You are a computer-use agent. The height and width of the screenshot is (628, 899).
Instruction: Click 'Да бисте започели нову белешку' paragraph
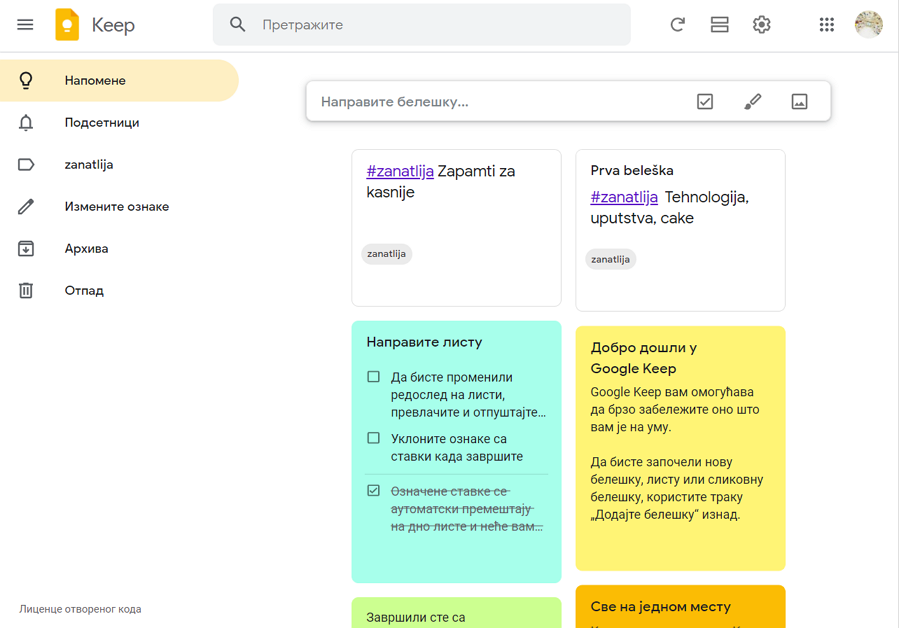(x=677, y=488)
